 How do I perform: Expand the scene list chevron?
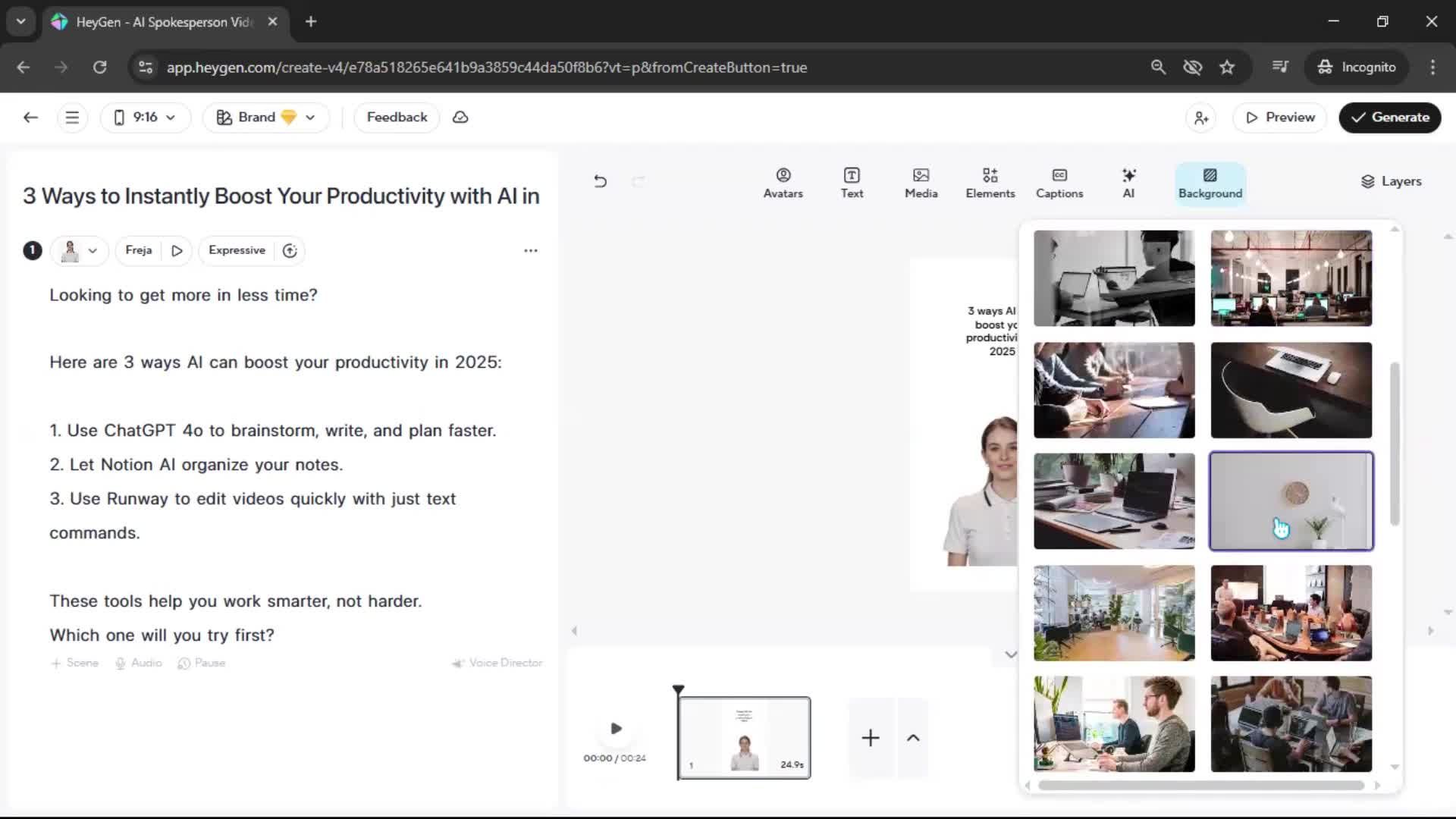pyautogui.click(x=913, y=738)
